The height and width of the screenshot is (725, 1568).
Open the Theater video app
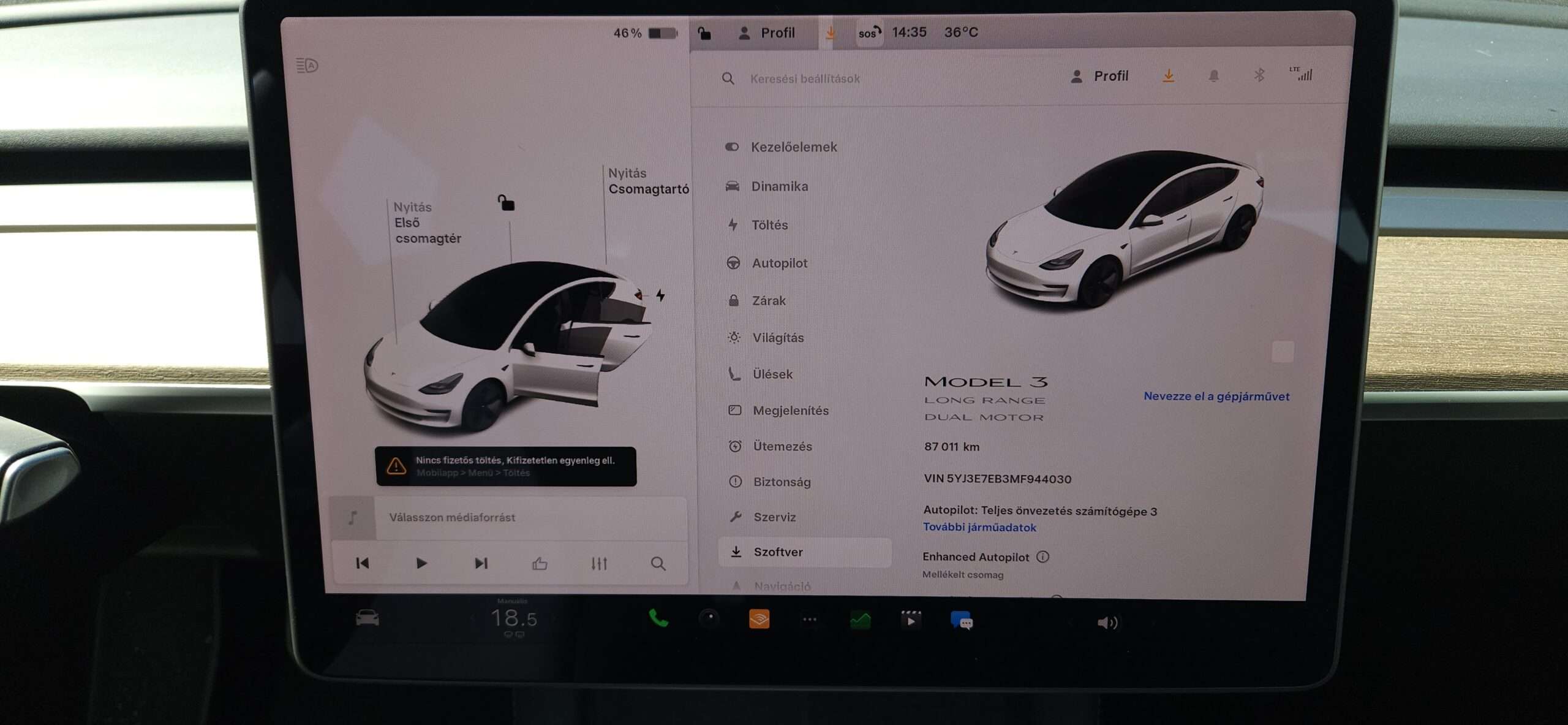(911, 620)
